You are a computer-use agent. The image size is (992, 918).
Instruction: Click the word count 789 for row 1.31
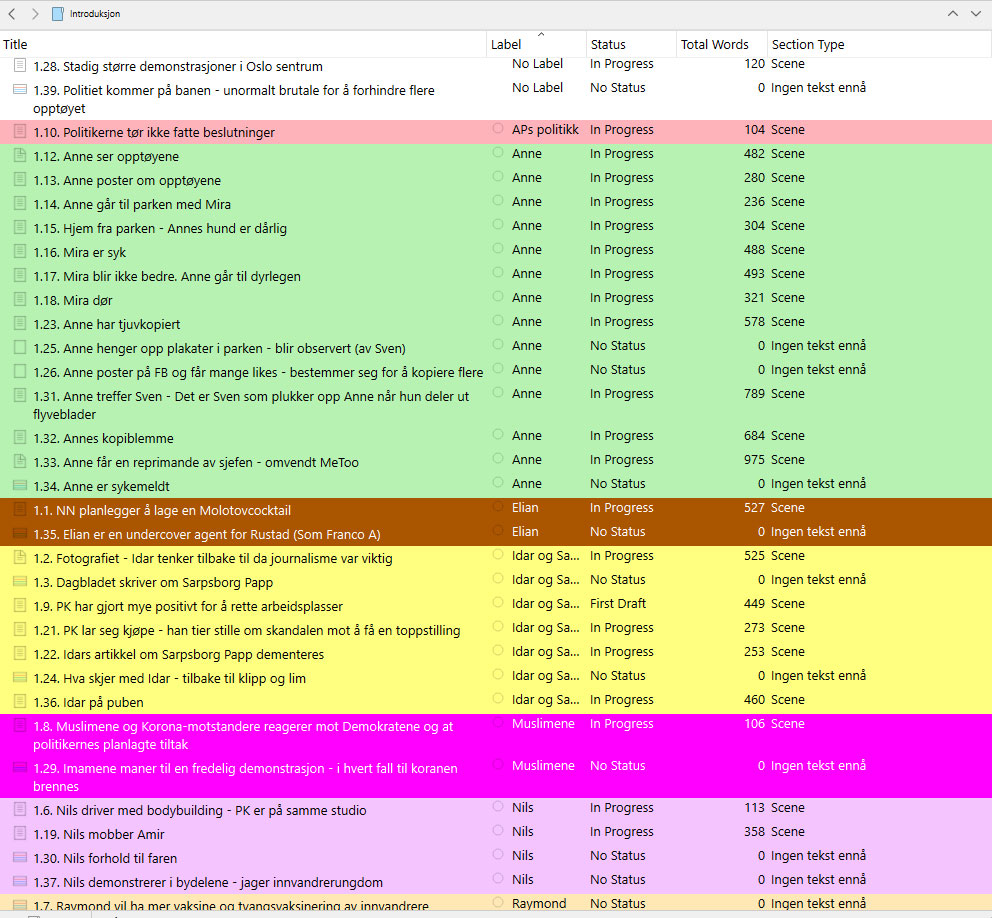coord(754,394)
